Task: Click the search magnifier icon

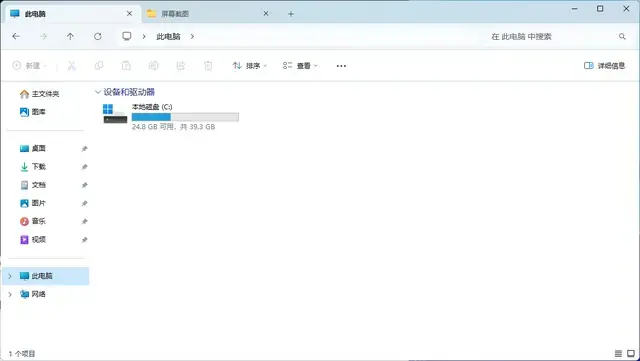Action: [x=622, y=36]
